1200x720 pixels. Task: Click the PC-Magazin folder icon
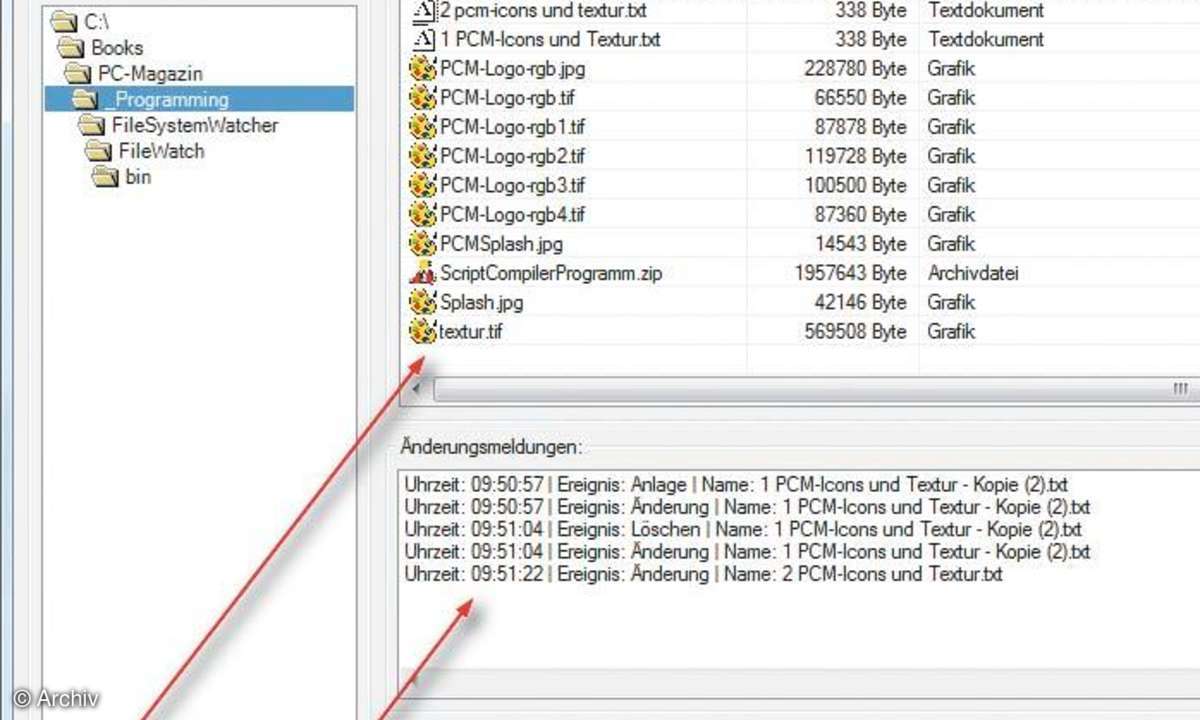(x=78, y=73)
